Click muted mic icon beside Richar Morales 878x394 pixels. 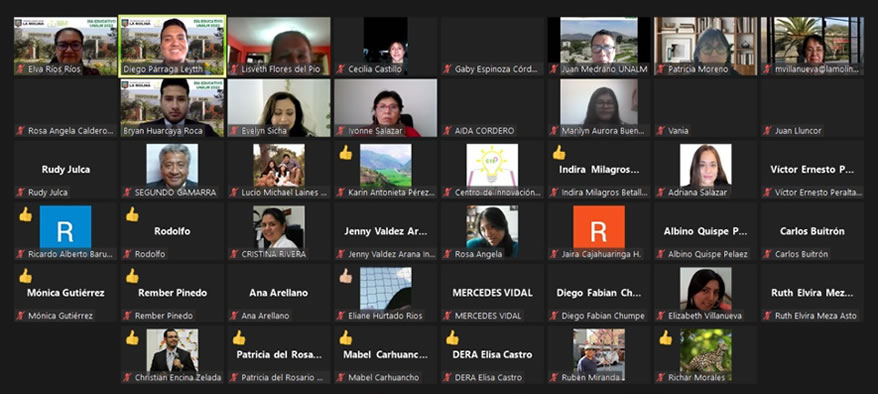pos(661,378)
